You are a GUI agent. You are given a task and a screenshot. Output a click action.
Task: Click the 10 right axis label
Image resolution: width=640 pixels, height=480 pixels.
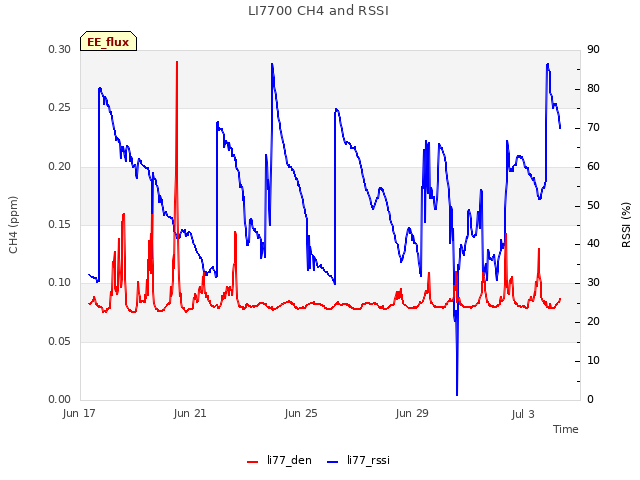pyautogui.click(x=593, y=360)
